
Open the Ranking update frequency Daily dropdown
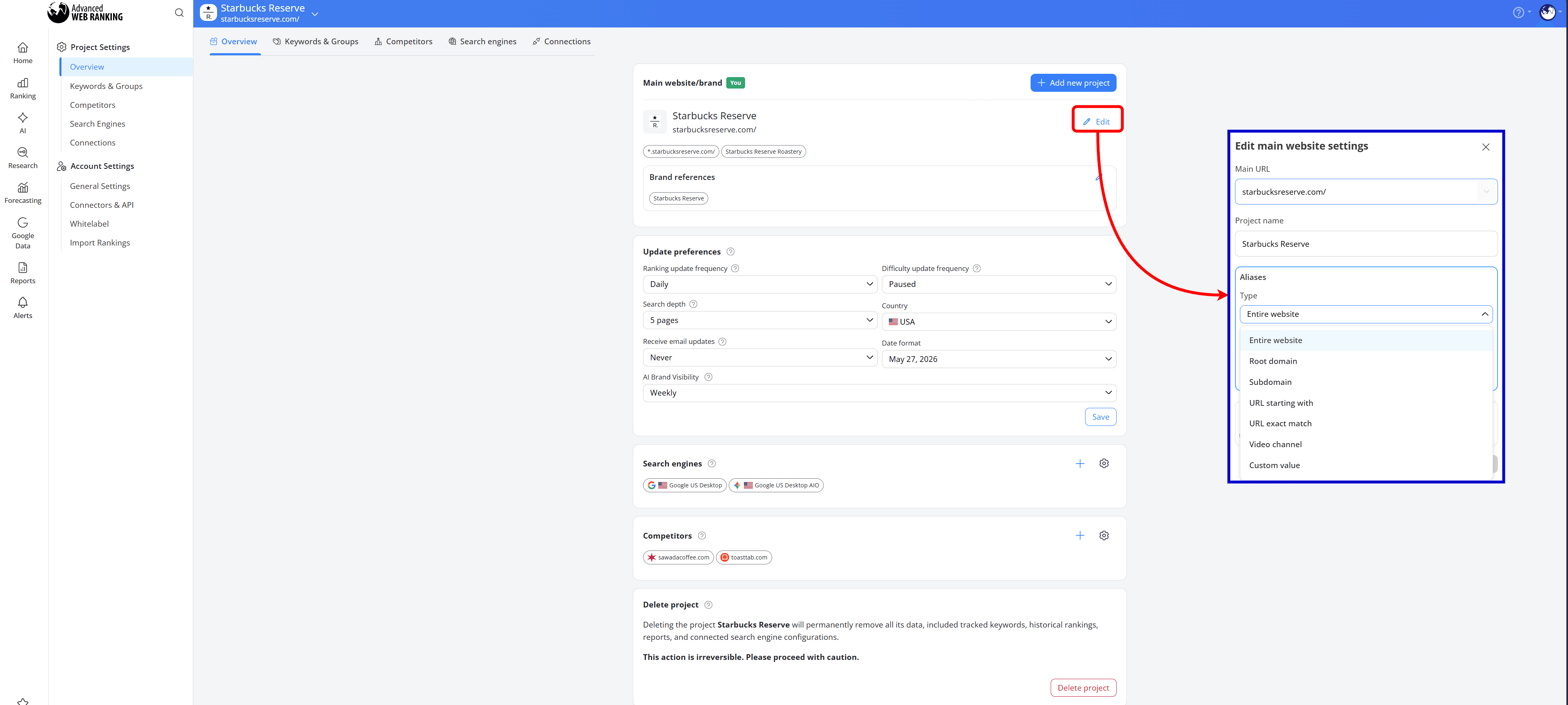760,284
